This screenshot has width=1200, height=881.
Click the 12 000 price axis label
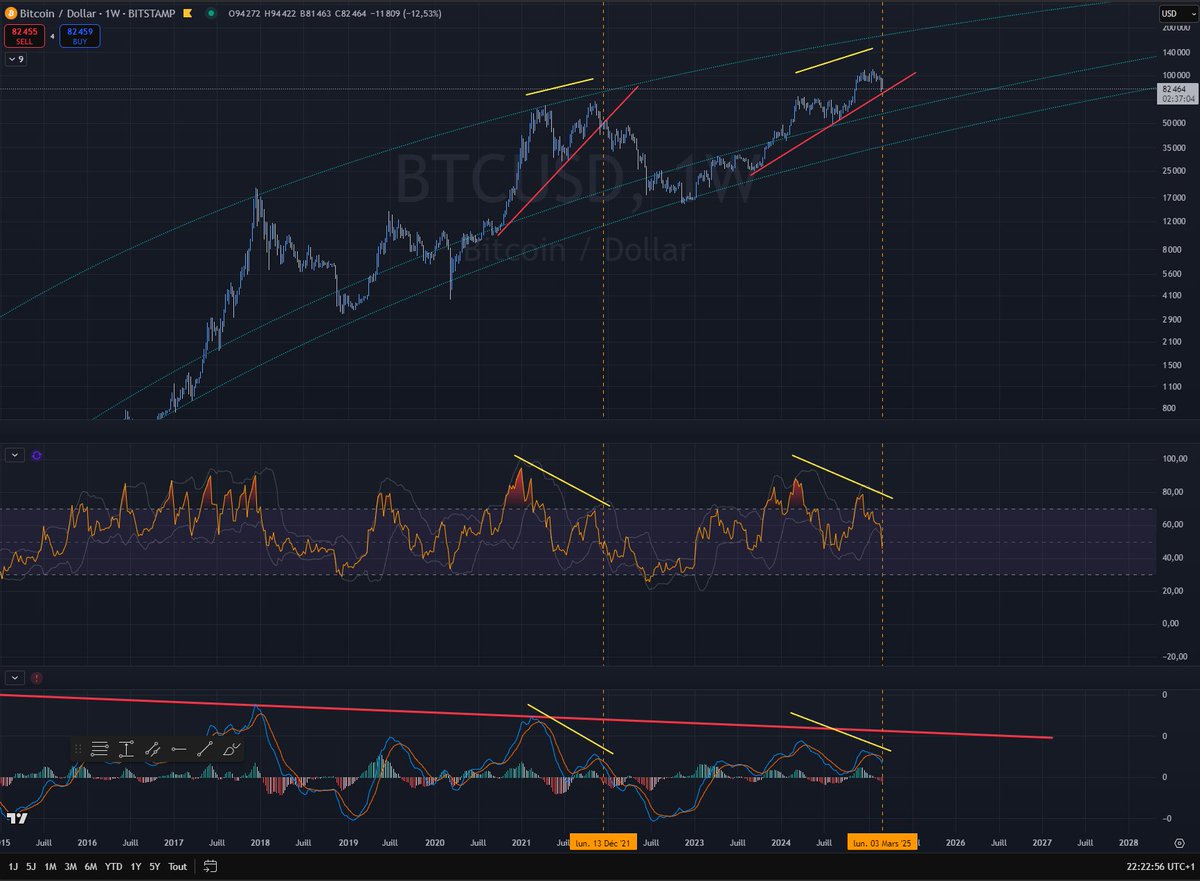click(x=1172, y=221)
